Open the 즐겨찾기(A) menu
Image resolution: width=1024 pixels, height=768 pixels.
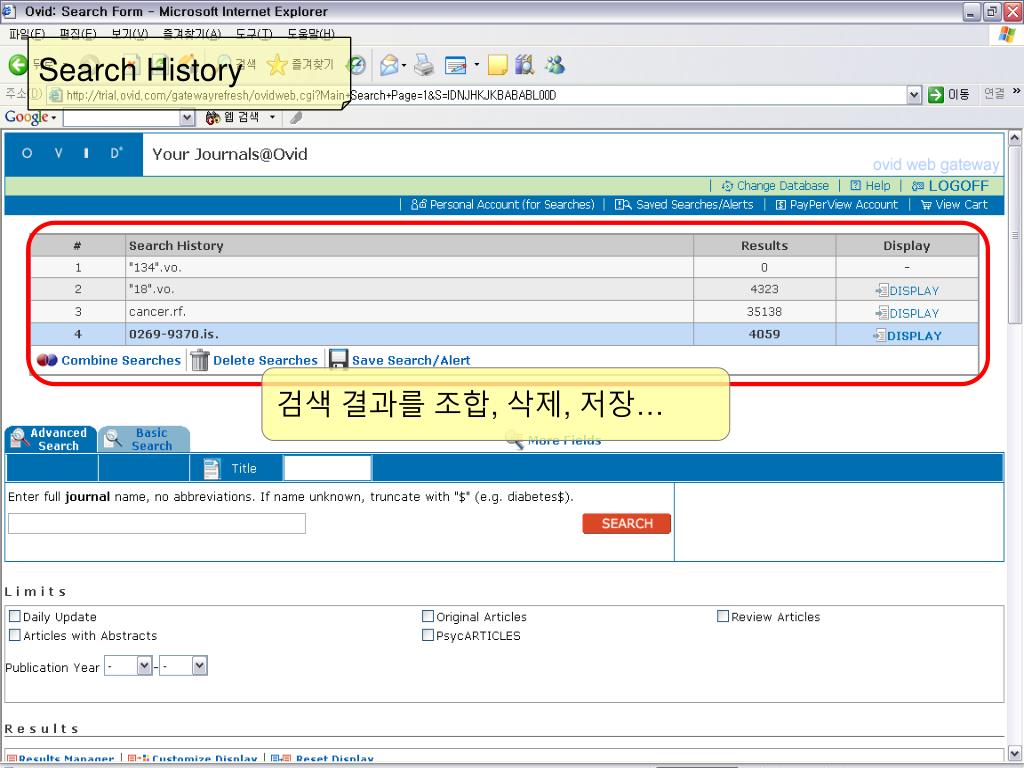point(191,33)
